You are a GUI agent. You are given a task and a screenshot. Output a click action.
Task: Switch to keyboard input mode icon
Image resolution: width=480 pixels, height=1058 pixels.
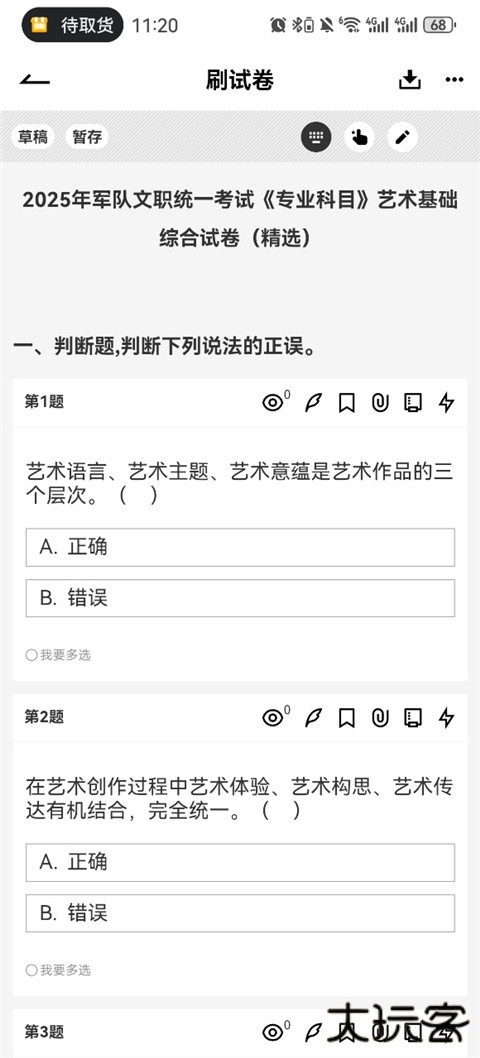point(316,138)
